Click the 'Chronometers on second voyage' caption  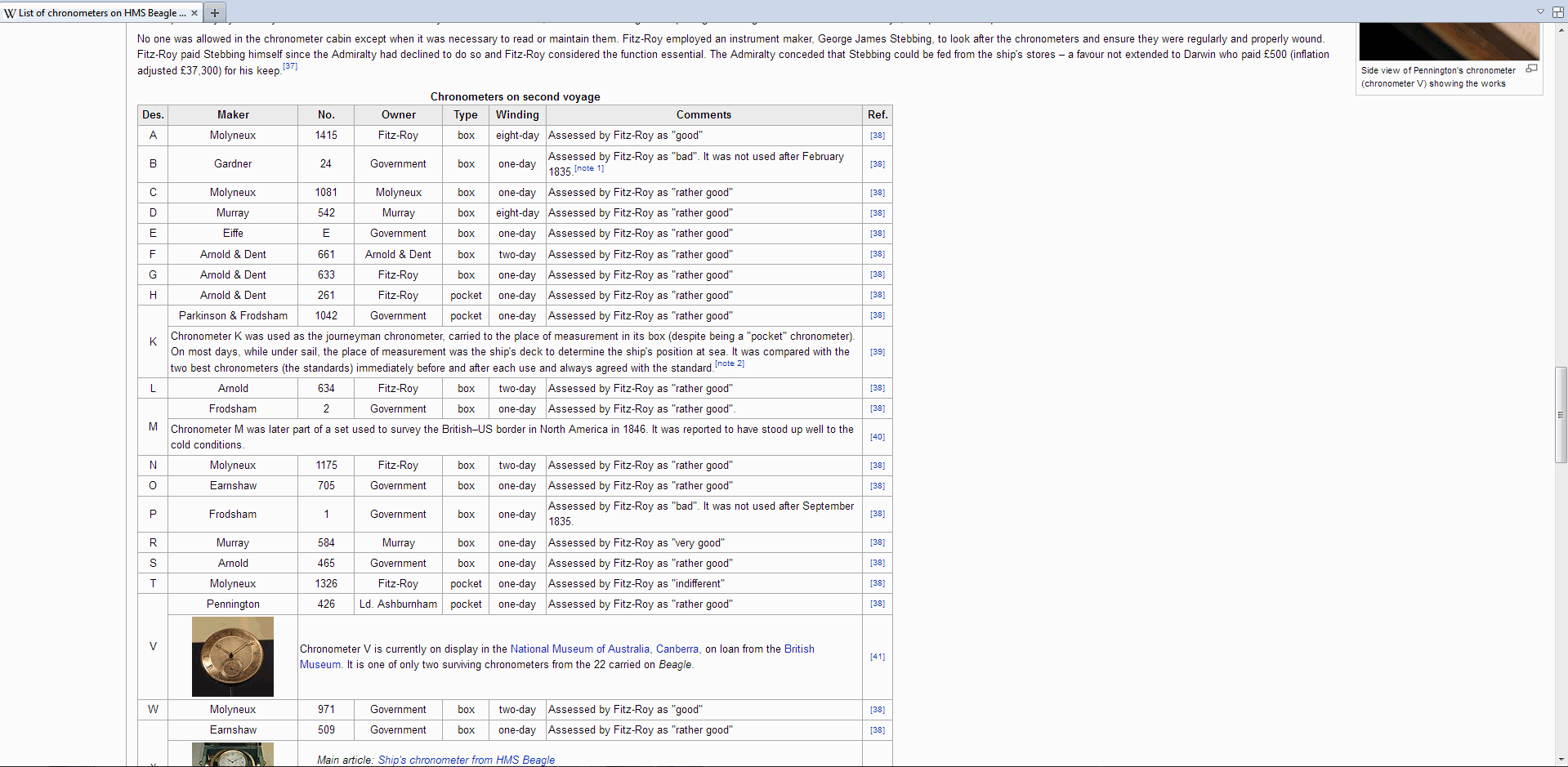(516, 96)
